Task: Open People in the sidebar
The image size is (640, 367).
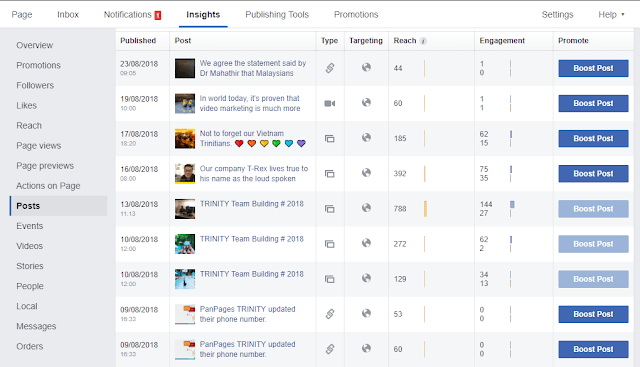Action: (30, 286)
